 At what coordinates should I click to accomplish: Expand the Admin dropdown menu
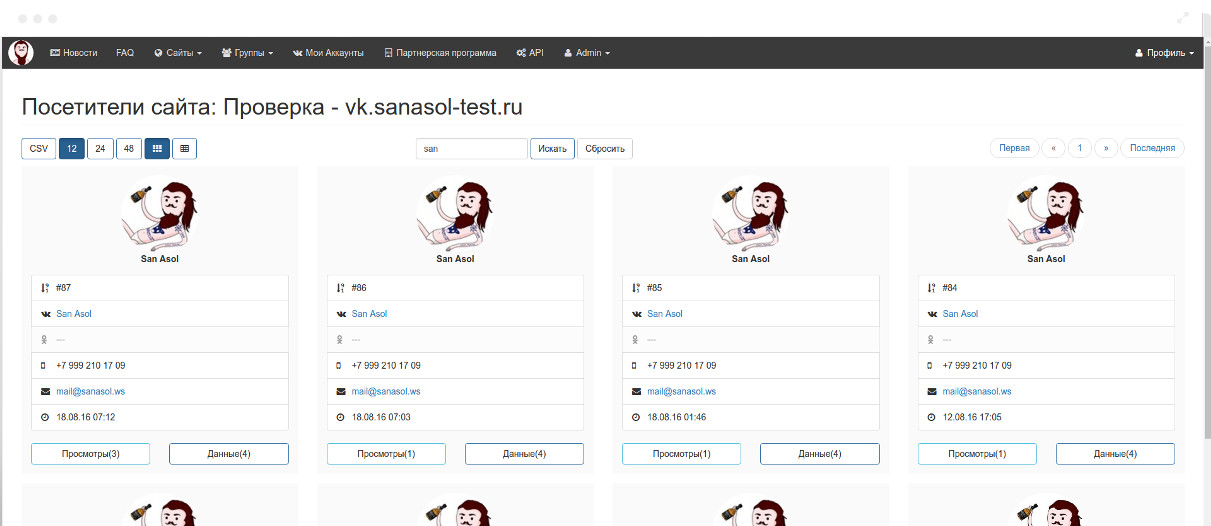point(587,53)
